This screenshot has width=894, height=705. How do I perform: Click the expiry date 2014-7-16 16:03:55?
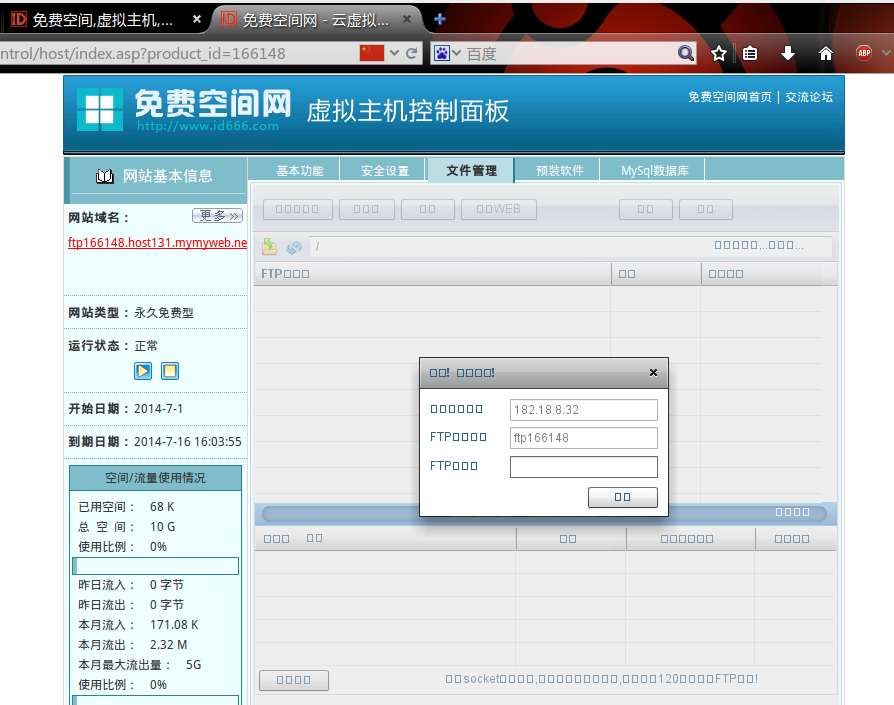tap(188, 442)
